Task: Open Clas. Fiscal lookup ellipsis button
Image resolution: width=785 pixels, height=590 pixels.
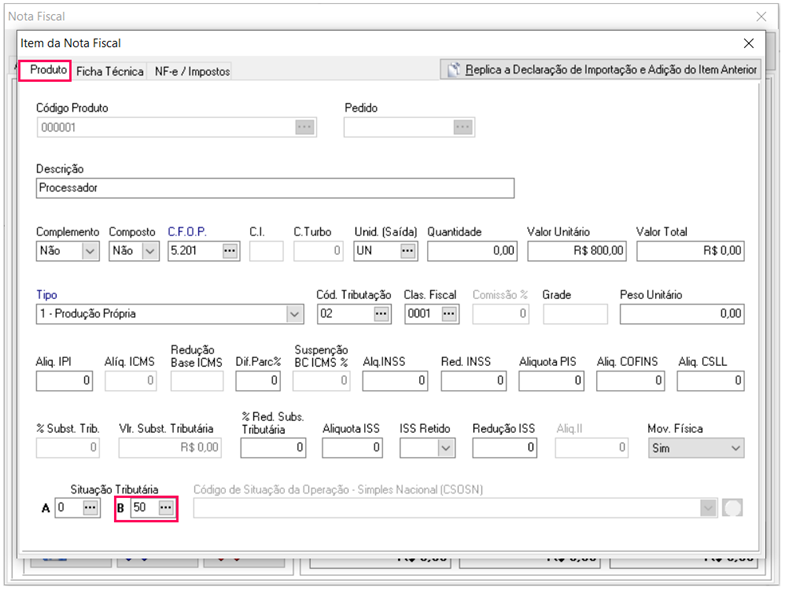Action: tap(449, 313)
